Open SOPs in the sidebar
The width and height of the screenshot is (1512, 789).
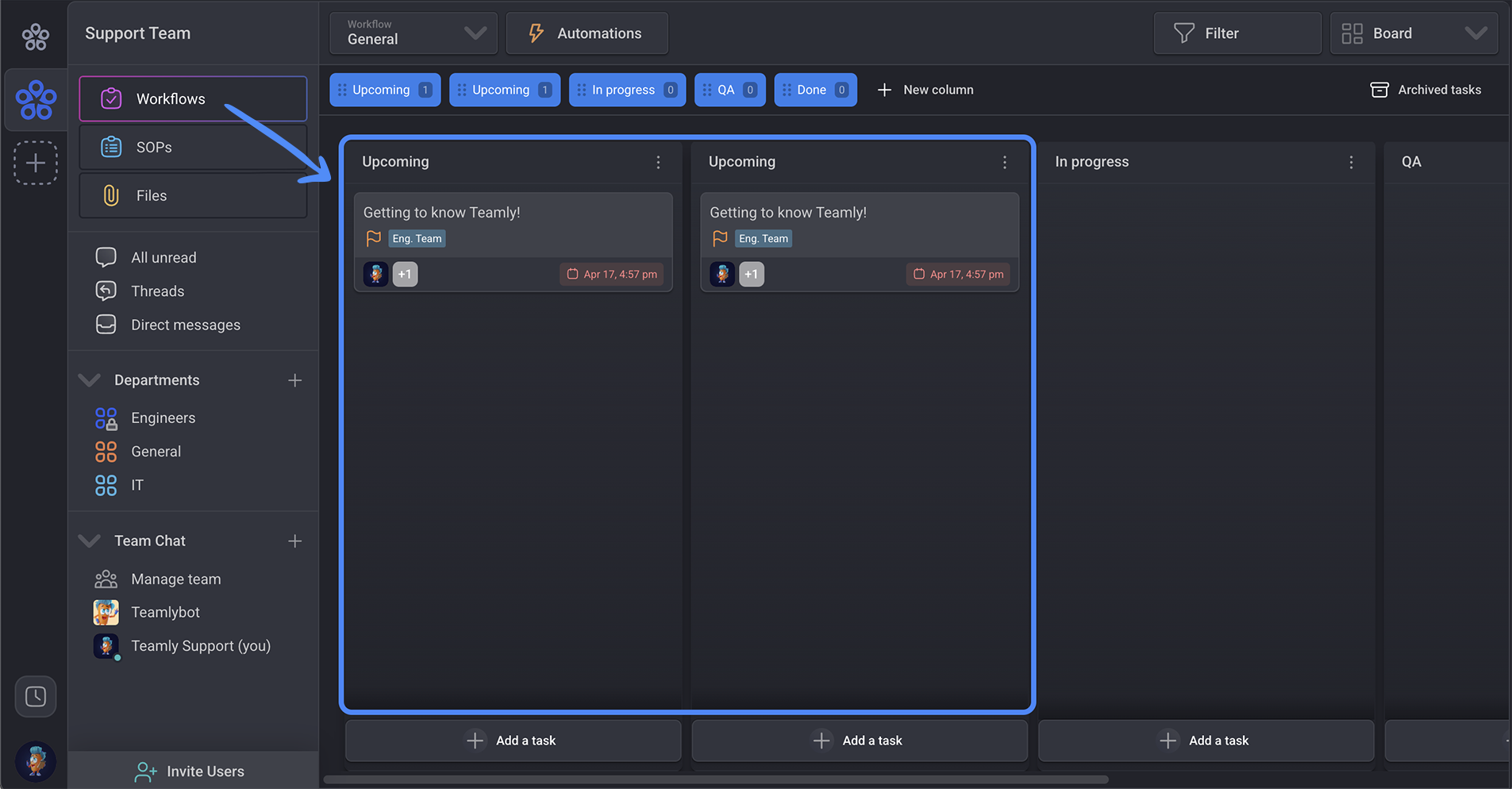pyautogui.click(x=193, y=147)
